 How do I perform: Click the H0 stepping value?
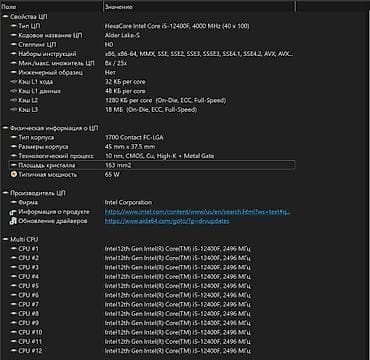(109, 45)
